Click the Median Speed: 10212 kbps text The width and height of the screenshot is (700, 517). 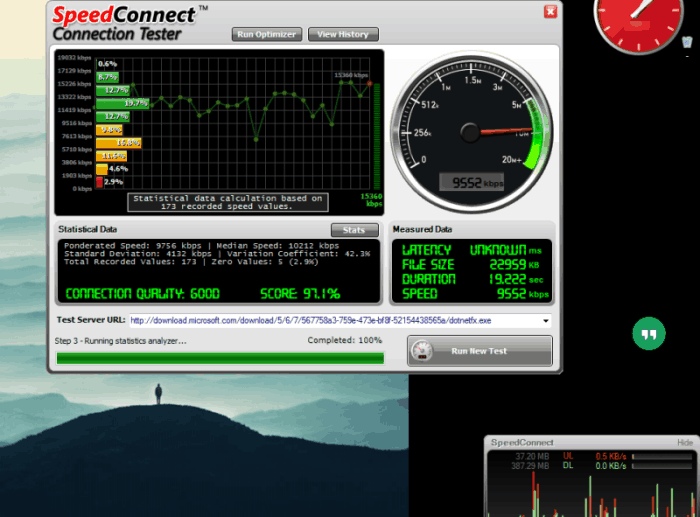tap(278, 246)
